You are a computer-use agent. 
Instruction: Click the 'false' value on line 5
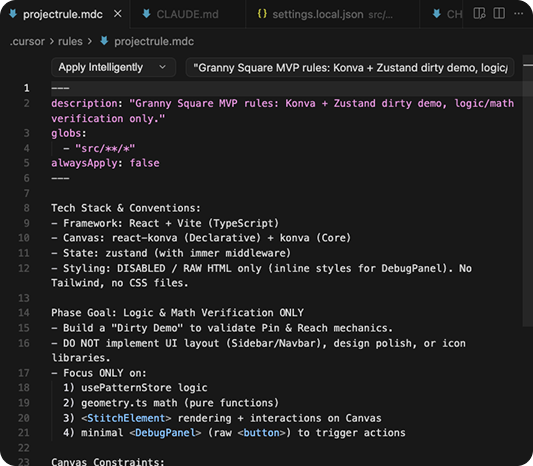(x=144, y=163)
